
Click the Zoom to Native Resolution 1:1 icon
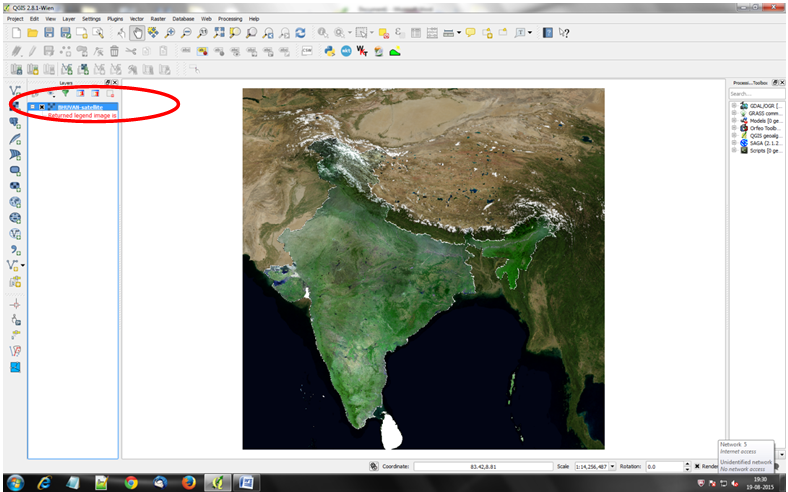pos(203,33)
